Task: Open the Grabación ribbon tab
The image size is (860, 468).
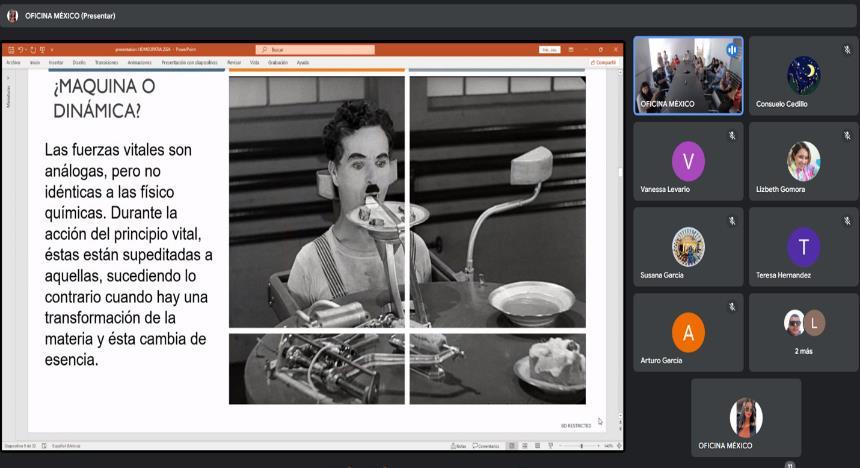Action: point(278,63)
